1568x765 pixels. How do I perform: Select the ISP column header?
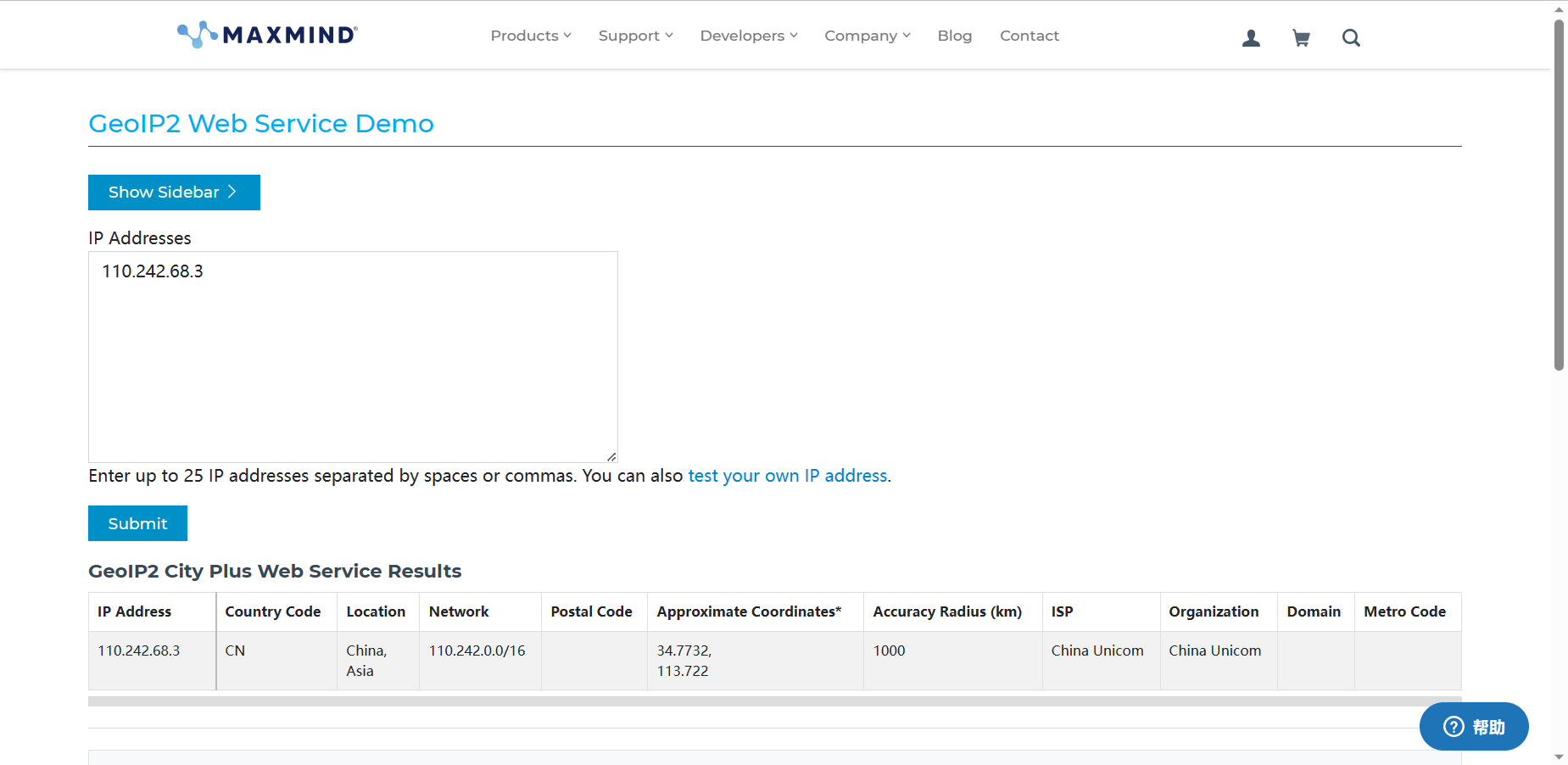click(x=1101, y=611)
